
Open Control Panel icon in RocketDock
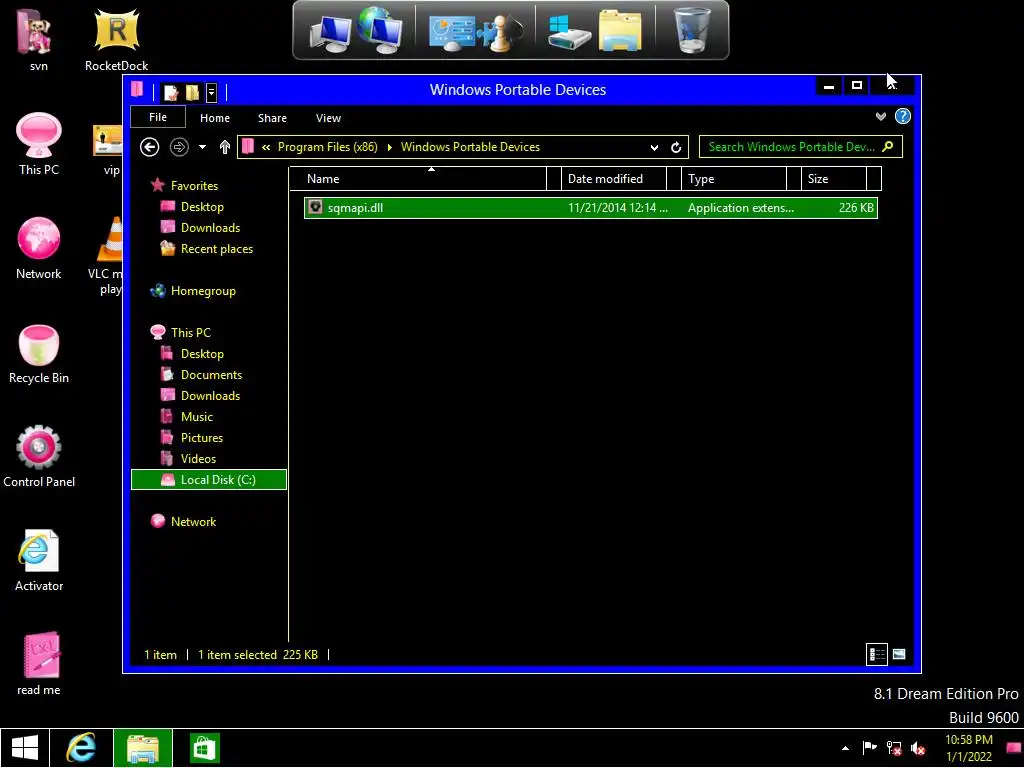451,33
